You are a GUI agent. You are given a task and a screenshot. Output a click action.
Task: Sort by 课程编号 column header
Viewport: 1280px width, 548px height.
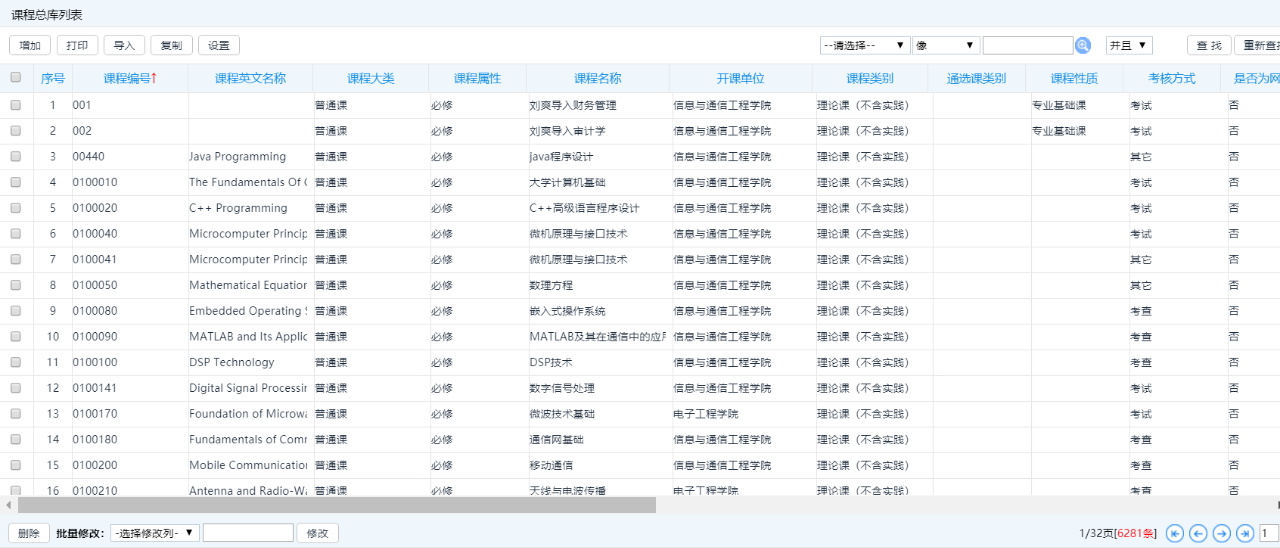pyautogui.click(x=130, y=78)
